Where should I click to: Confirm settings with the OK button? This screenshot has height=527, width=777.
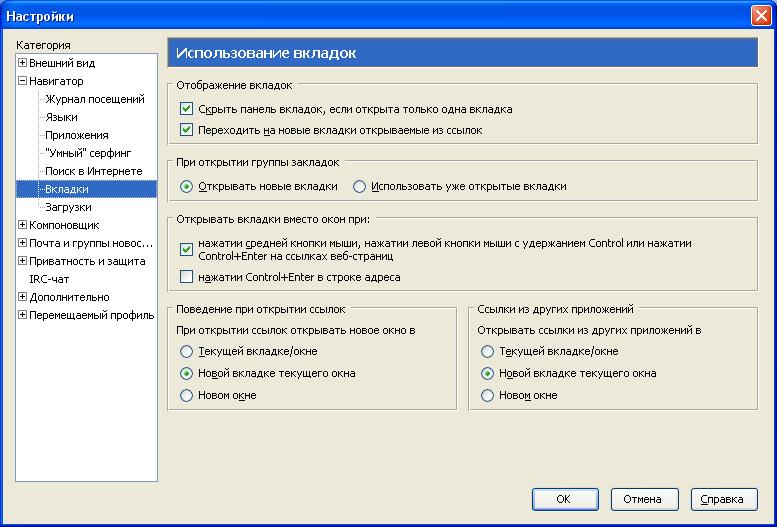tap(565, 499)
